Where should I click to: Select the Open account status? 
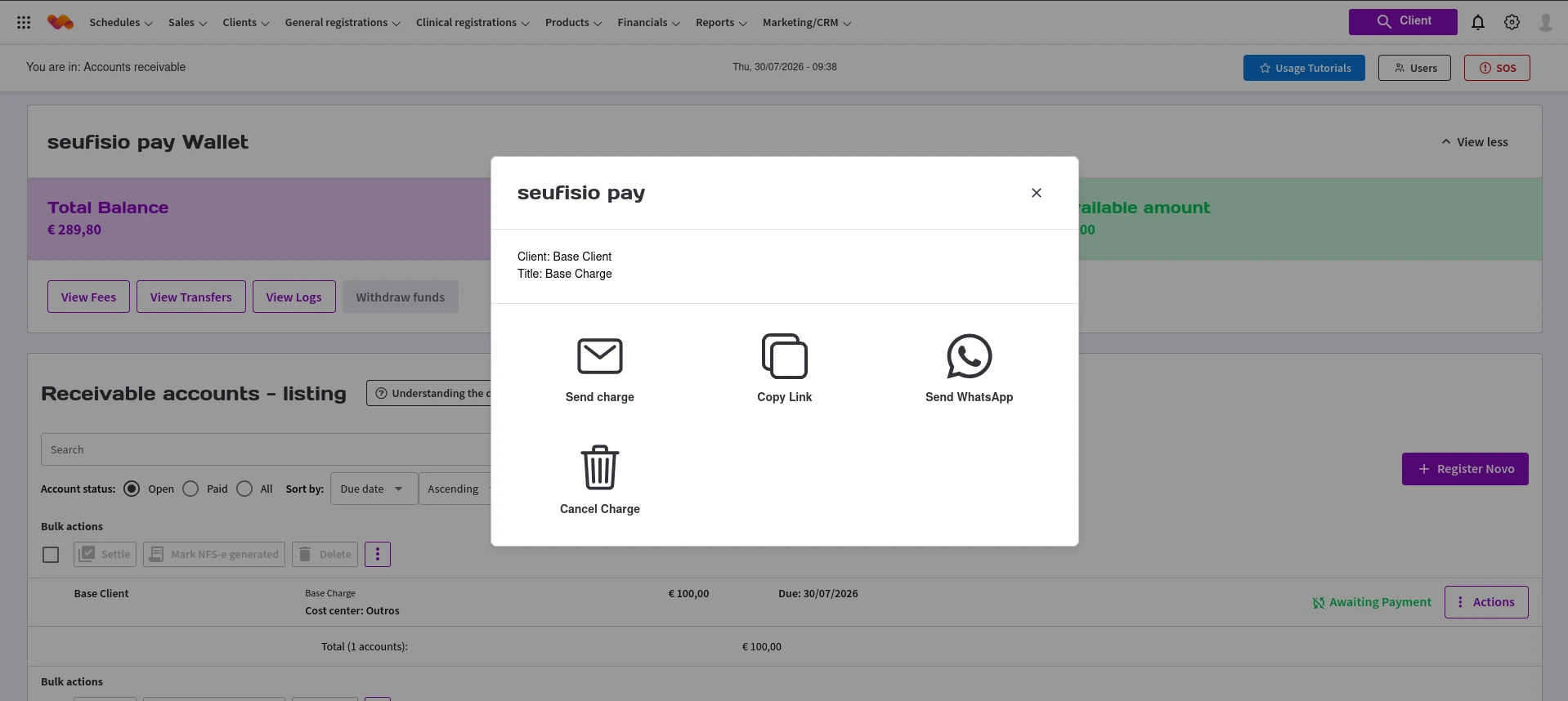pyautogui.click(x=132, y=489)
